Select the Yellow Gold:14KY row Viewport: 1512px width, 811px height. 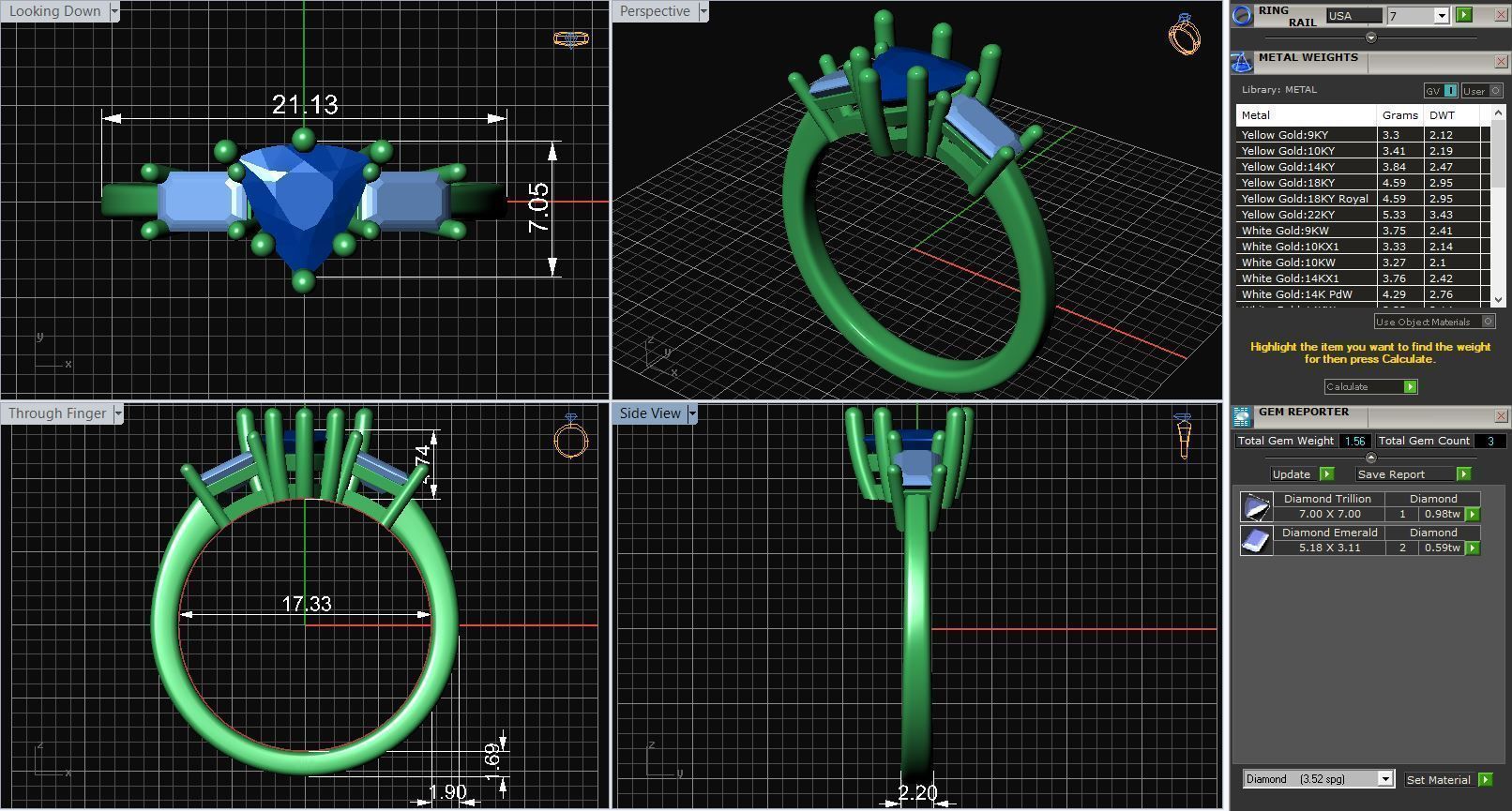pyautogui.click(x=1363, y=167)
